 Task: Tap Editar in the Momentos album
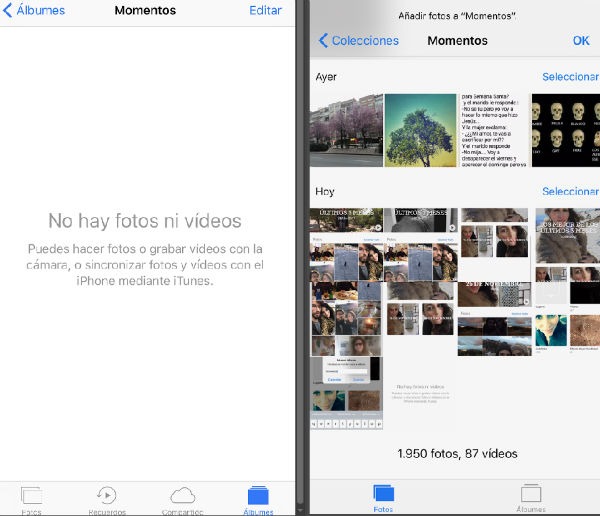click(x=265, y=10)
